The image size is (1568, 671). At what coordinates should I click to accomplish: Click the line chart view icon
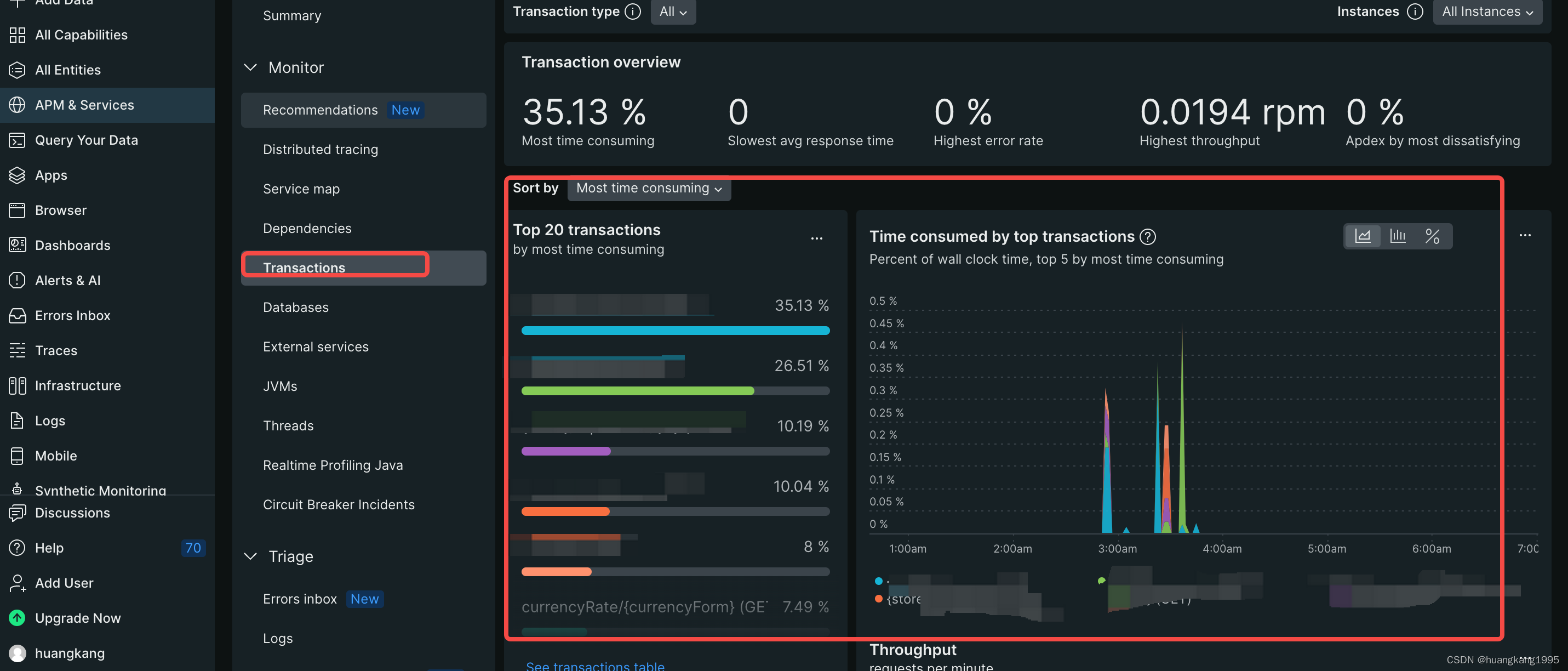(x=1362, y=236)
